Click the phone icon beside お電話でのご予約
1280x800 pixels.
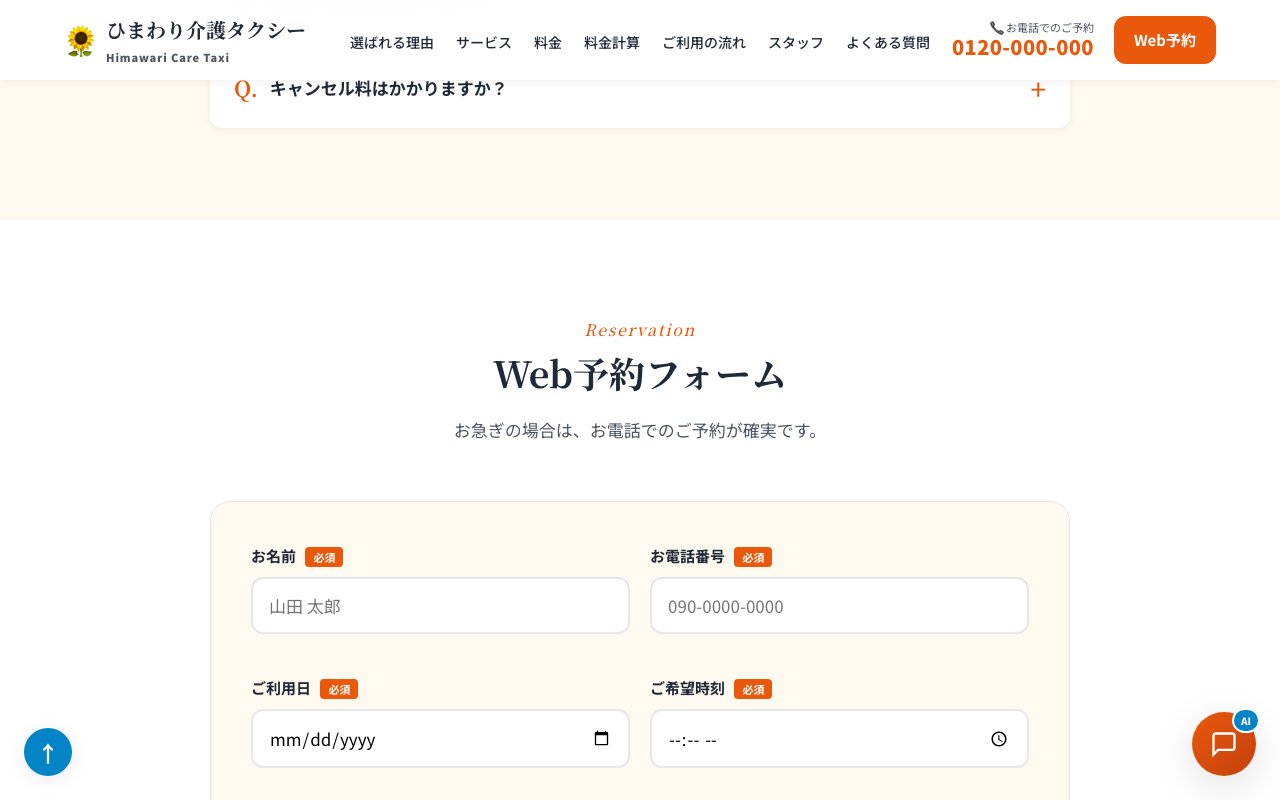pos(996,28)
